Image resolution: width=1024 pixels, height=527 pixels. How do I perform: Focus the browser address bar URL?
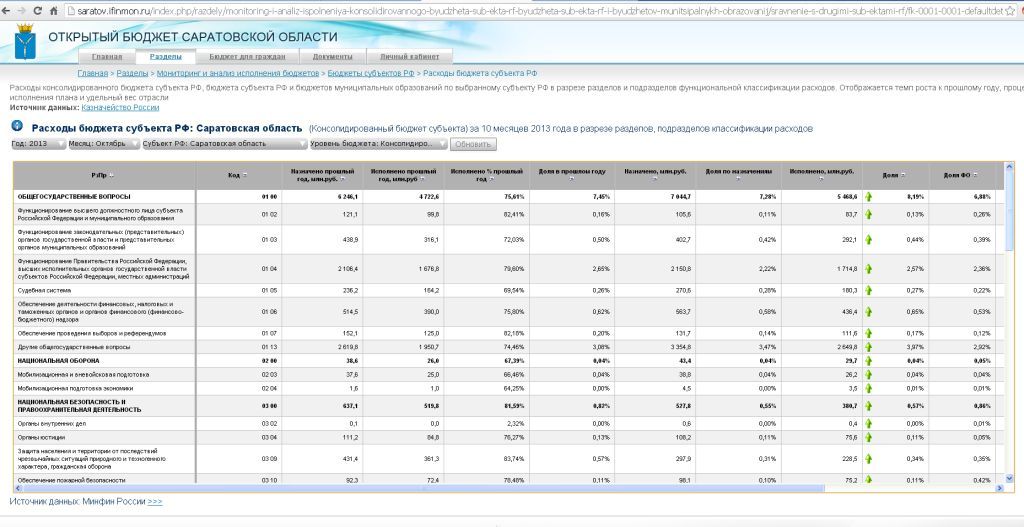point(536,11)
